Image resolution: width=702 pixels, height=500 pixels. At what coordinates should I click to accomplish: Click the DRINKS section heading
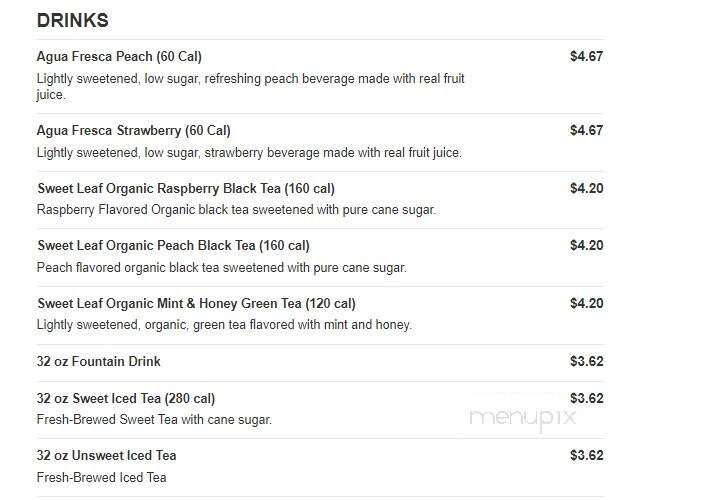(x=73, y=21)
